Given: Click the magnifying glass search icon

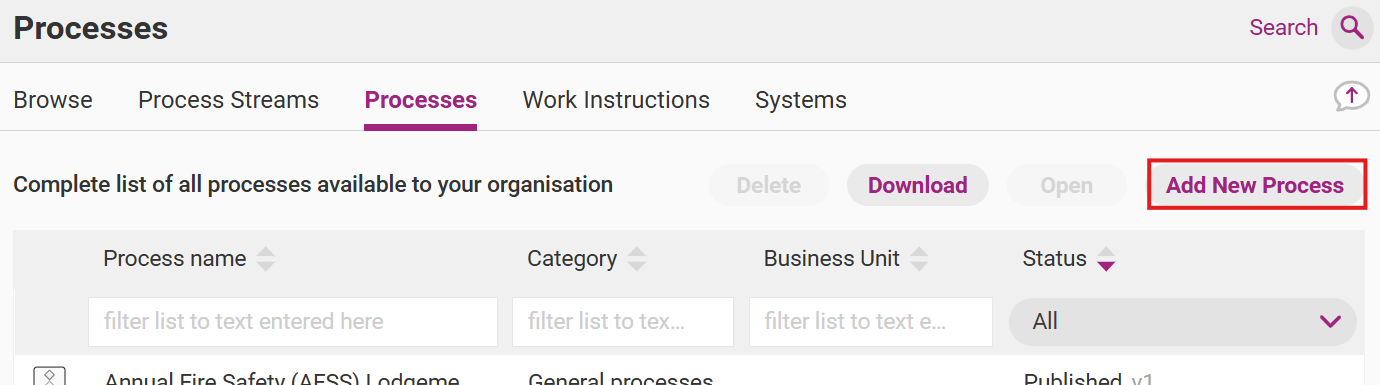Looking at the screenshot, I should click(1352, 28).
